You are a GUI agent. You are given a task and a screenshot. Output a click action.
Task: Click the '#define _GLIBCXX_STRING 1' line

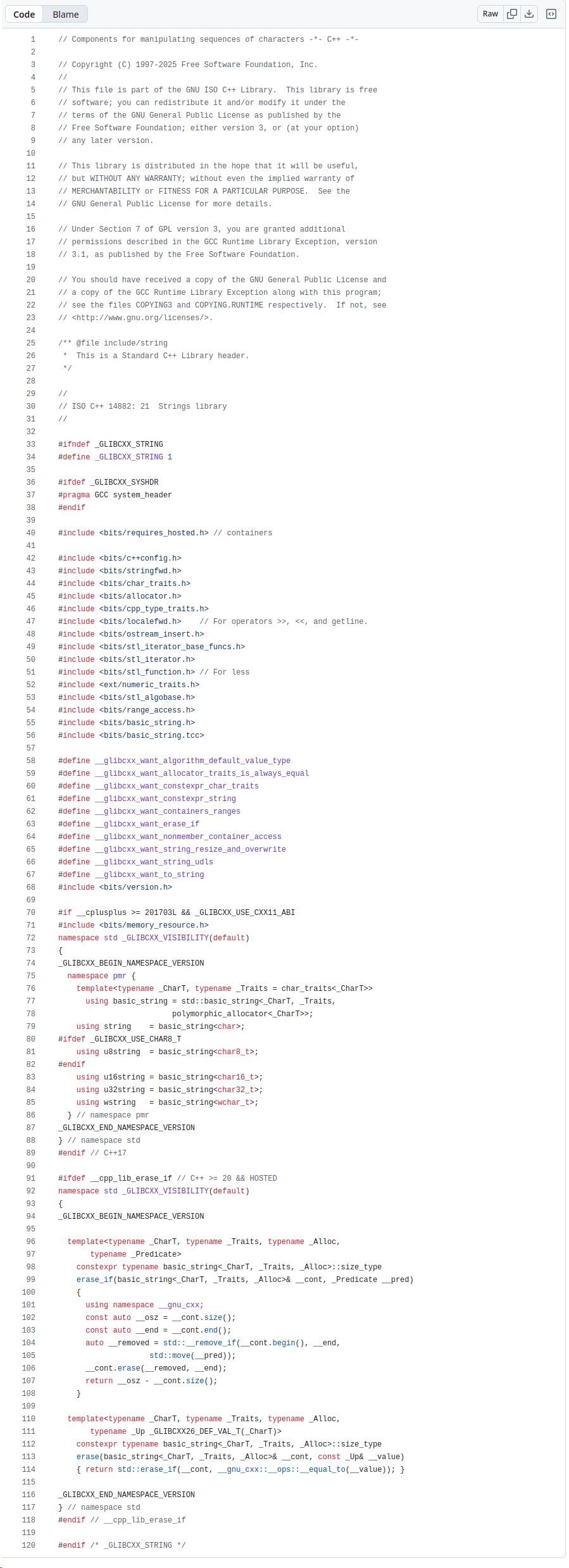[115, 457]
